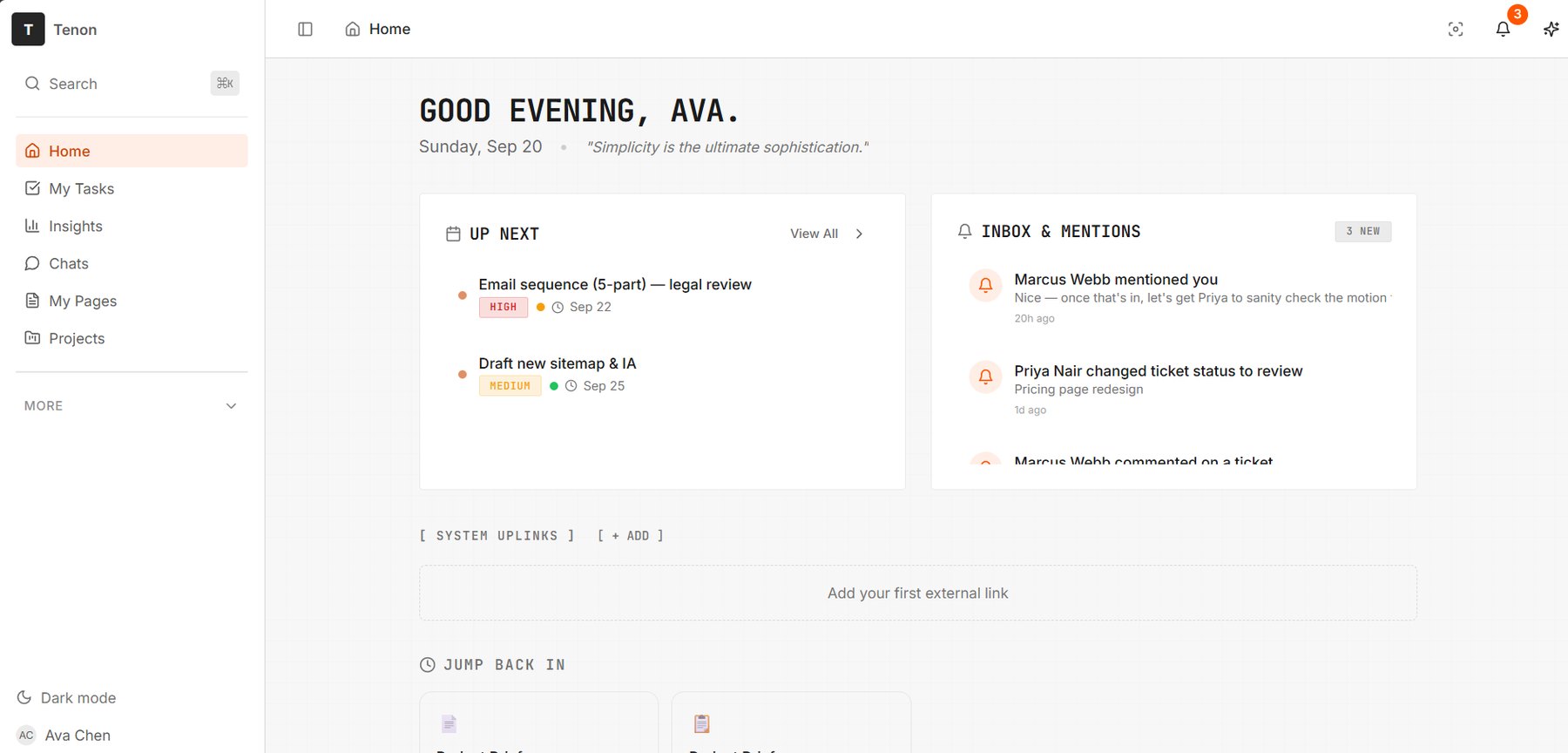Viewport: 1568px width, 753px height.
Task: Go to Home in sidebar
Action: pyautogui.click(x=132, y=151)
